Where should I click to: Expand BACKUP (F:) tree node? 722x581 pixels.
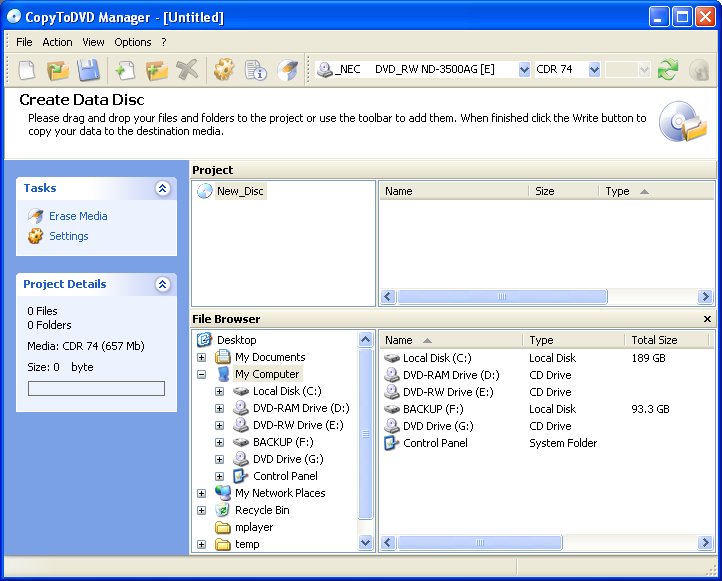(219, 442)
